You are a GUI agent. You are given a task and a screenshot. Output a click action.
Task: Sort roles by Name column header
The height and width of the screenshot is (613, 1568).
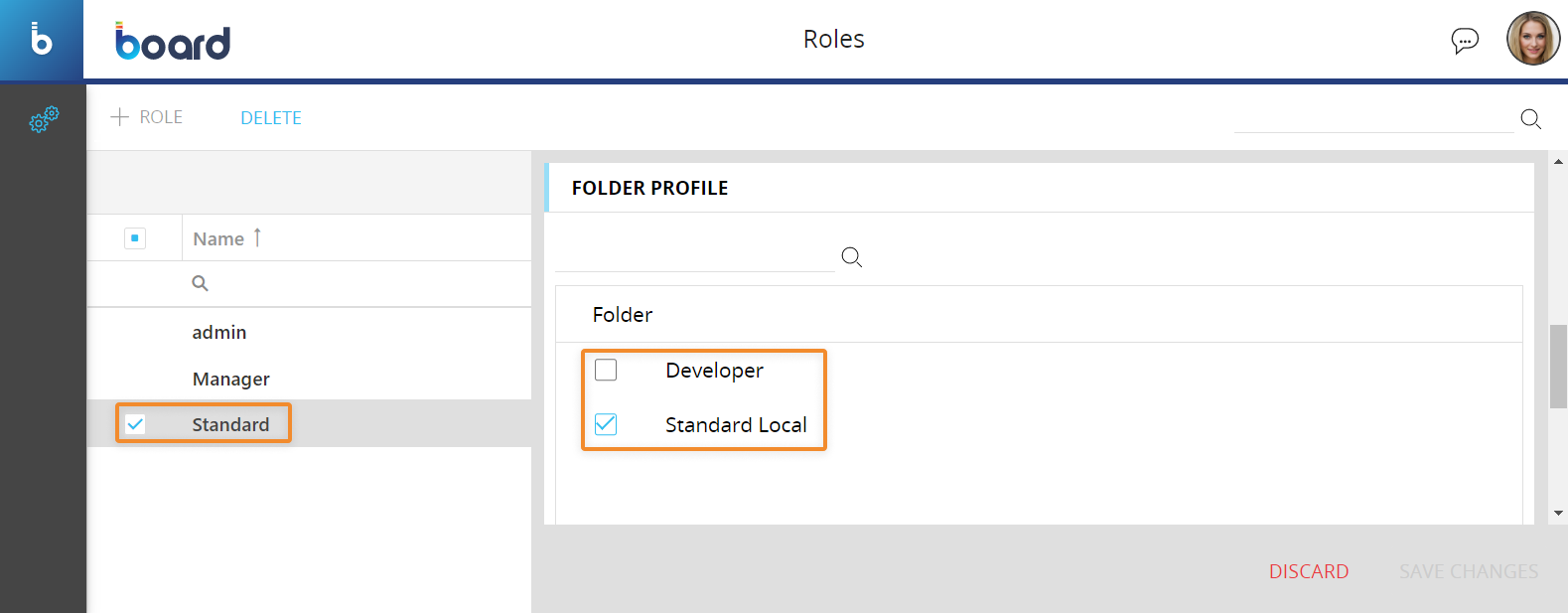219,238
